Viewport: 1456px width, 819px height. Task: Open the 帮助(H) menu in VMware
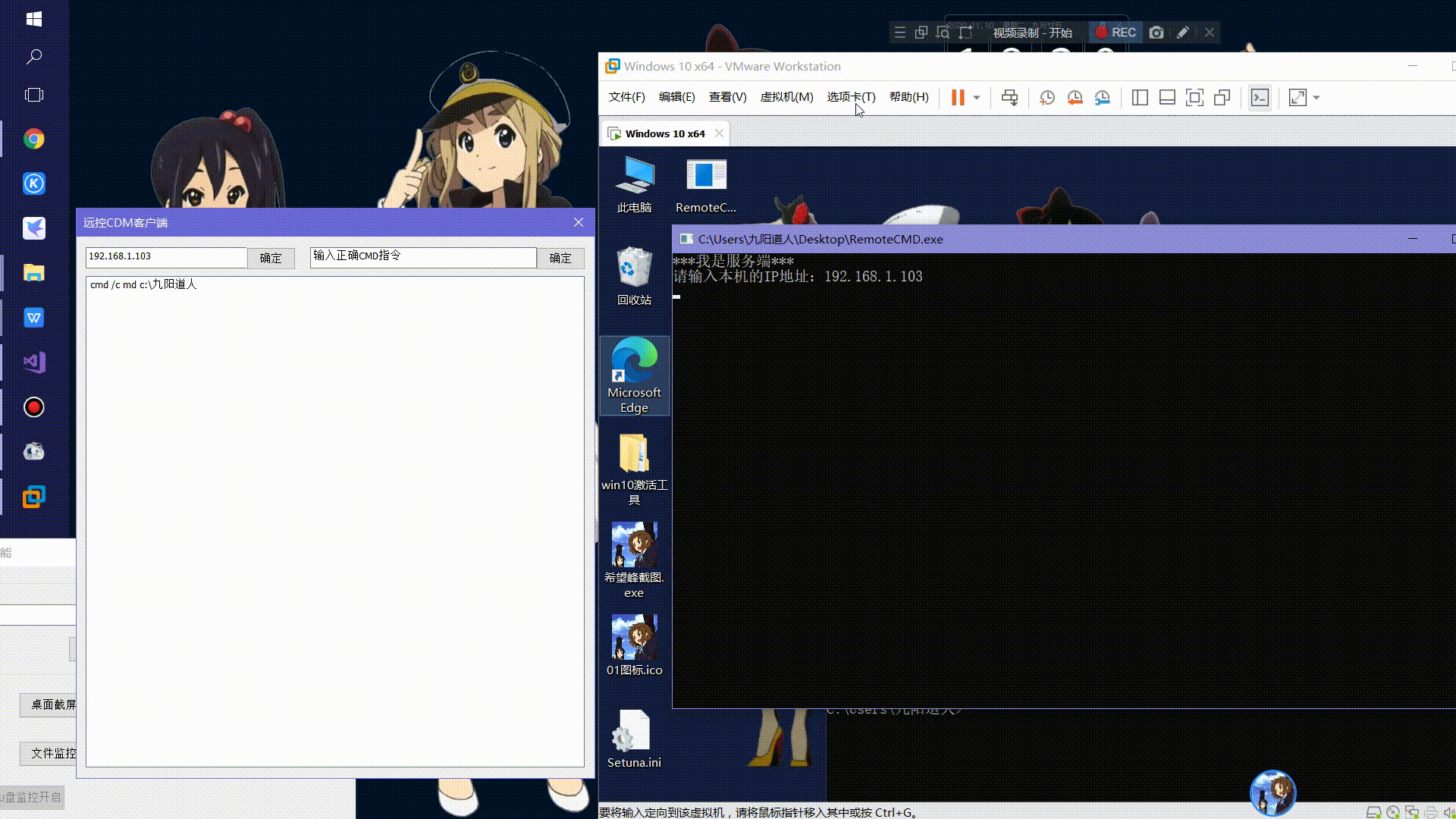point(908,97)
